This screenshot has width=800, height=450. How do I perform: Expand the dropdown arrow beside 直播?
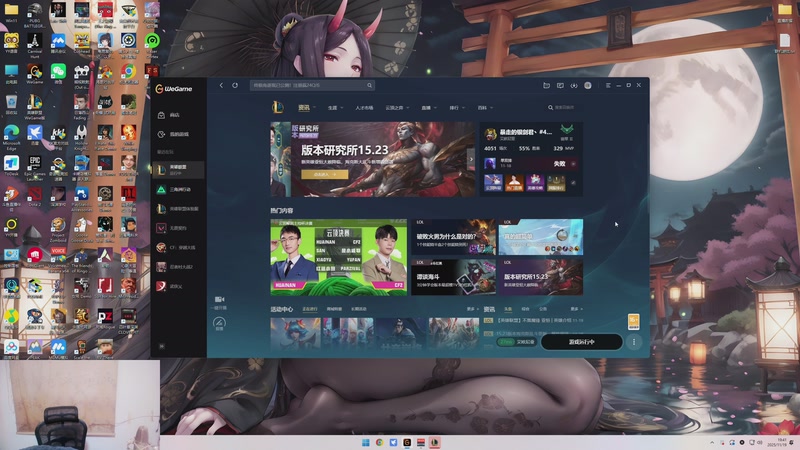coord(435,108)
